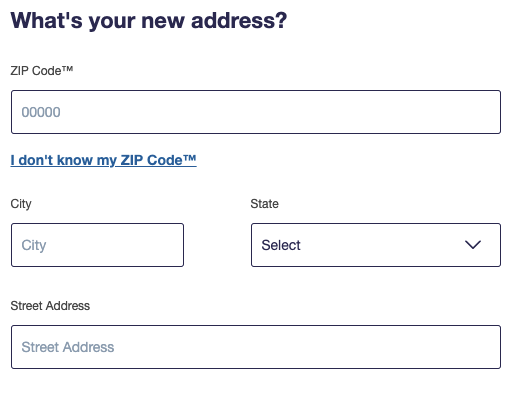Image resolution: width=521 pixels, height=395 pixels.
Task: Focus the ZIP Code input field
Action: 256,112
